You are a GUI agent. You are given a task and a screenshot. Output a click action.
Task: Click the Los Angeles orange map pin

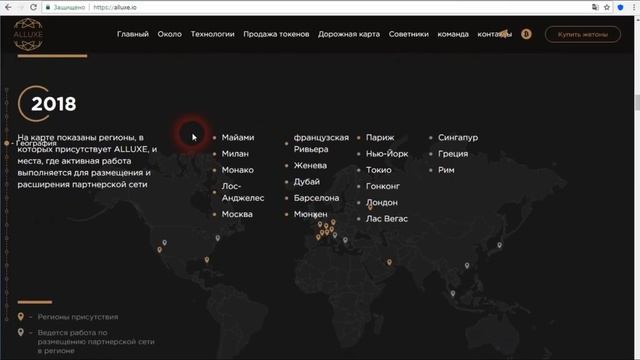point(160,249)
